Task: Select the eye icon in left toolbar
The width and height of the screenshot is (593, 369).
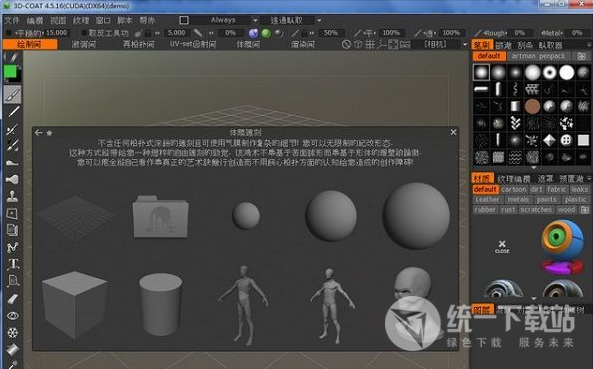Action: 13,316
